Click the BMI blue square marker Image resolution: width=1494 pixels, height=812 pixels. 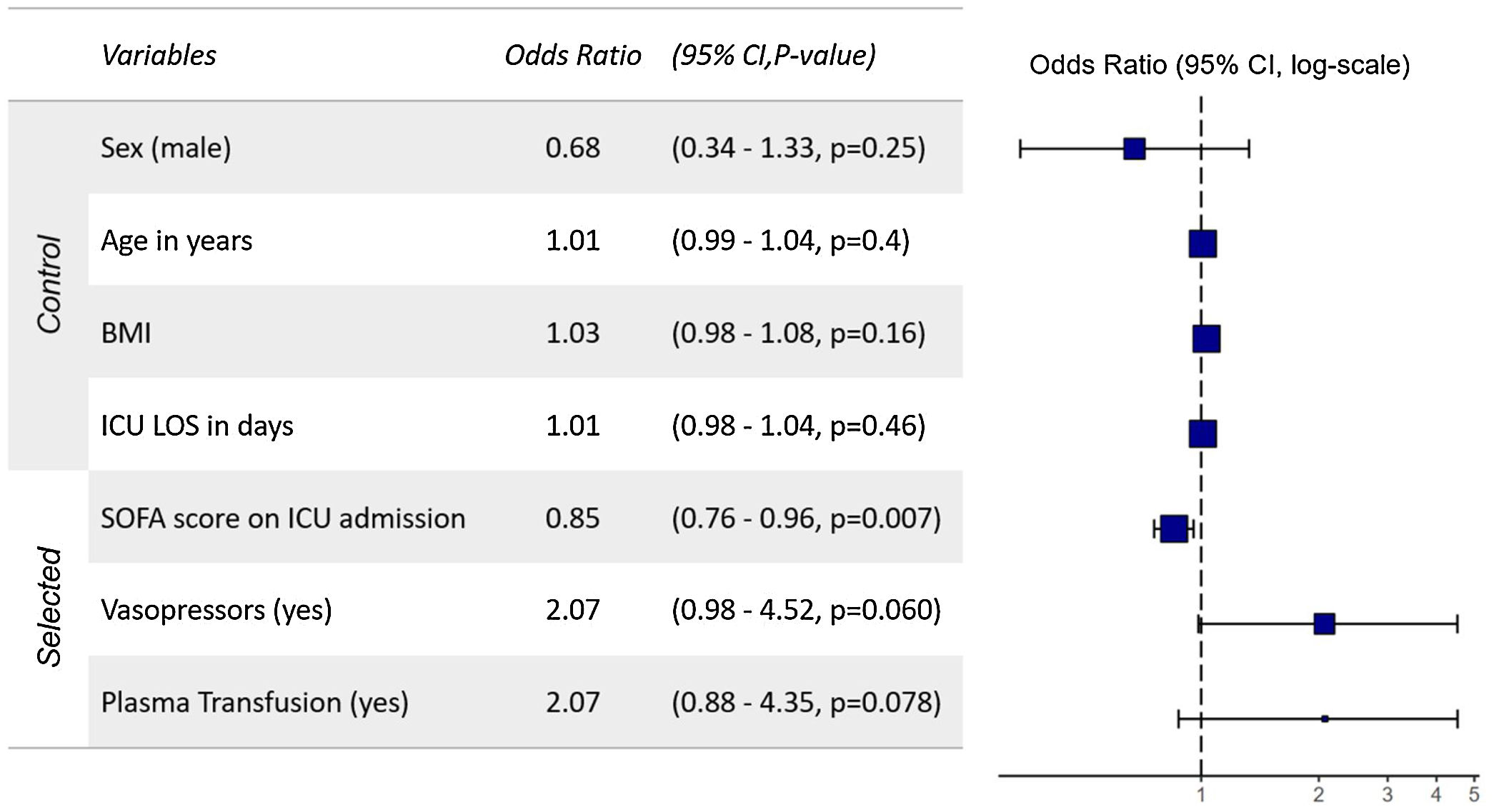[1206, 339]
